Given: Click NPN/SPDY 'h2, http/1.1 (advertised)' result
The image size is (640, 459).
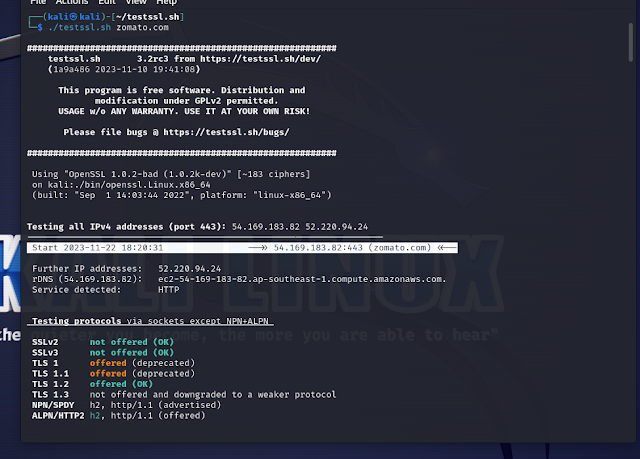Looking at the screenshot, I should pos(156,405).
